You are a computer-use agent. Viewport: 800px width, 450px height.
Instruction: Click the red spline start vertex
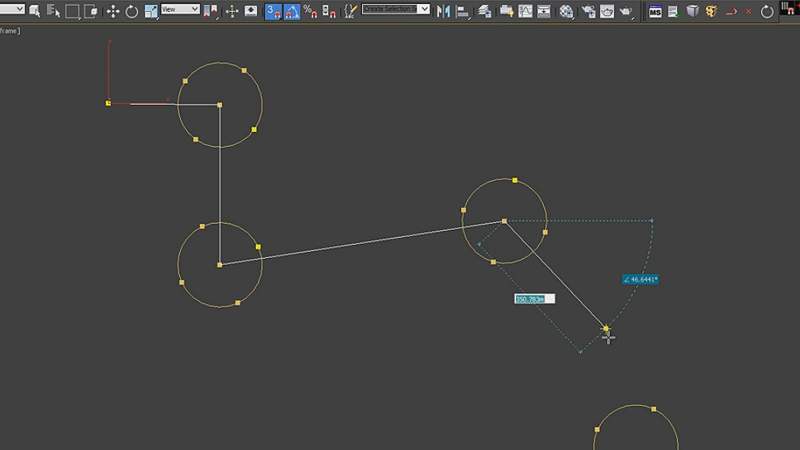click(x=108, y=102)
